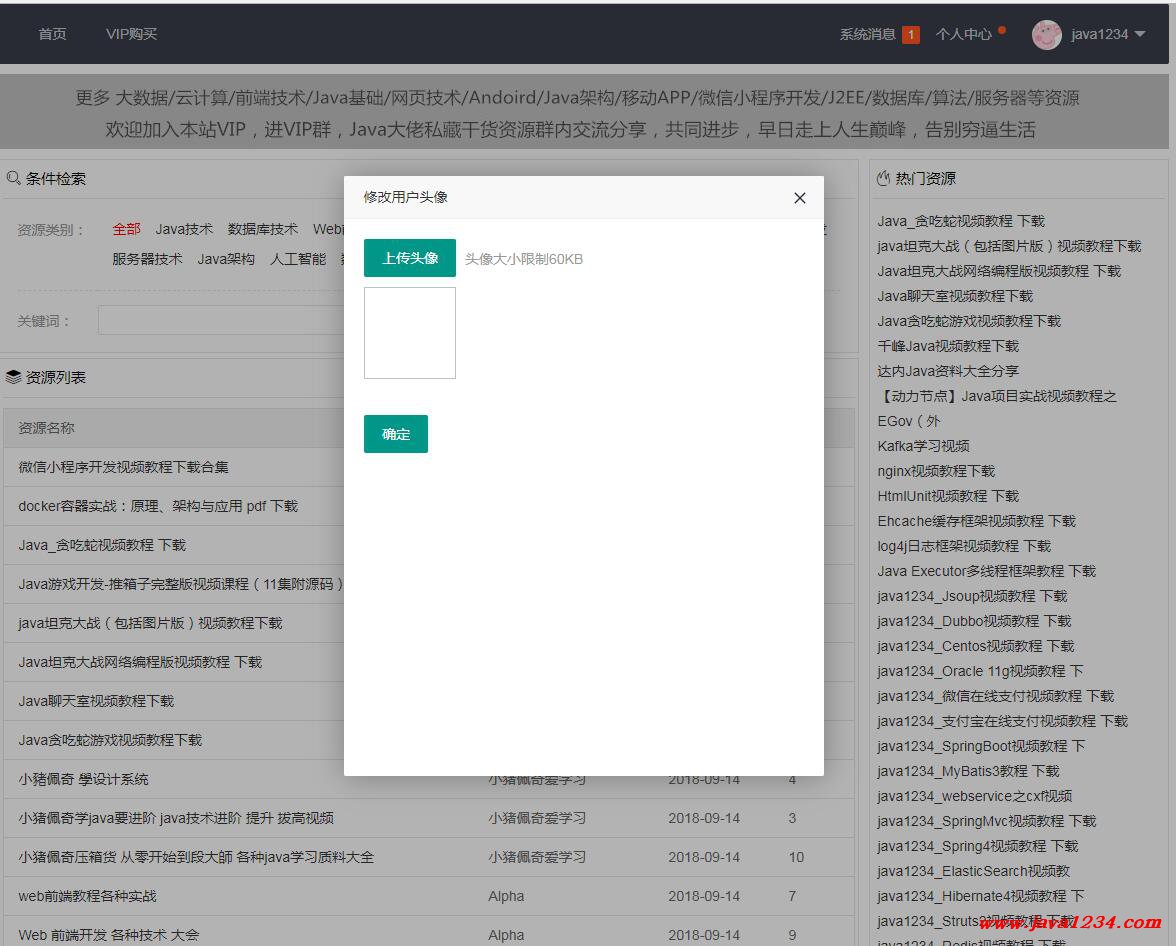Select the 全部 resource category
Viewport: 1176px width, 946px height.
(x=126, y=229)
